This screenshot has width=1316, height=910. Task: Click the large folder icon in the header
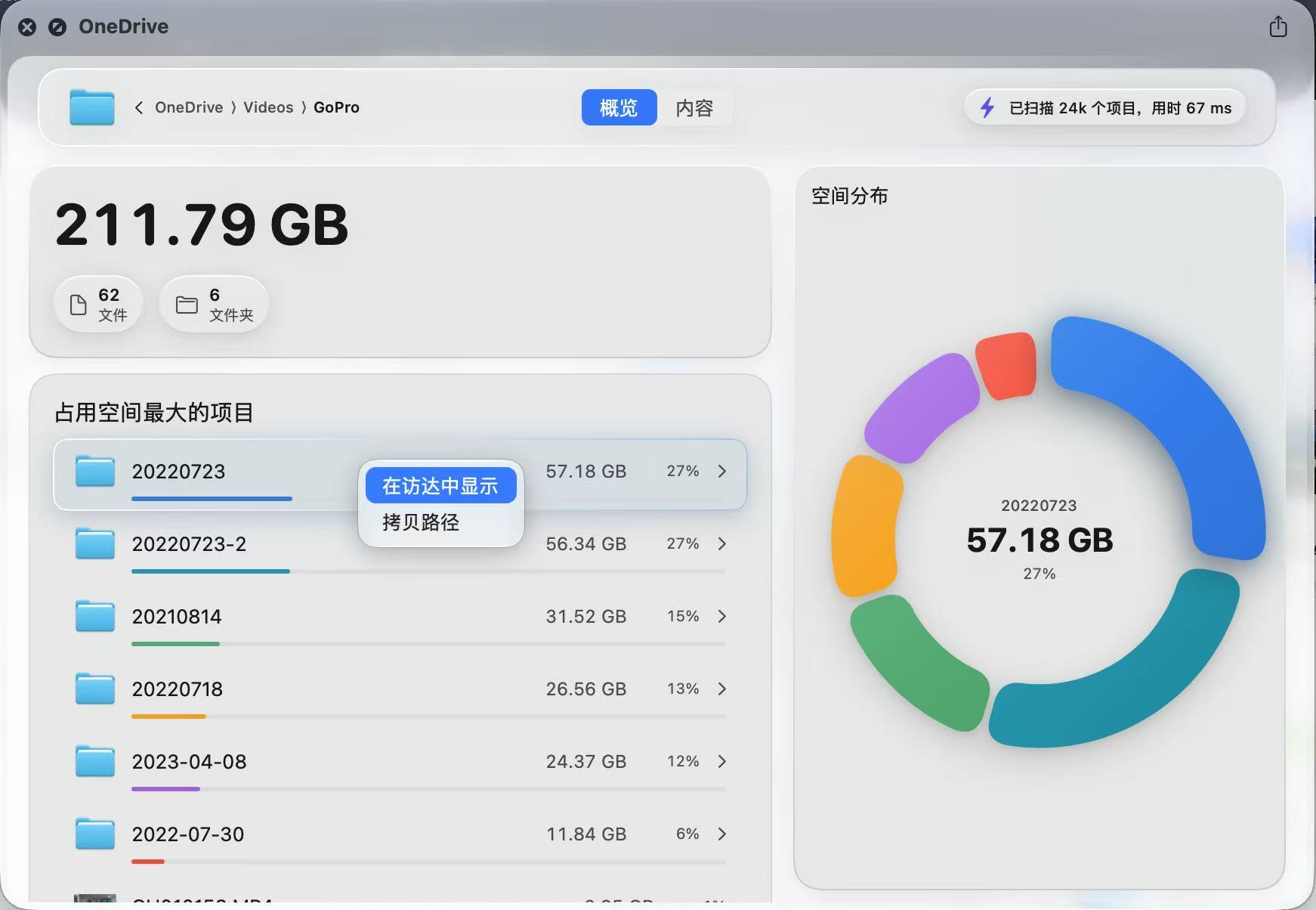(92, 107)
